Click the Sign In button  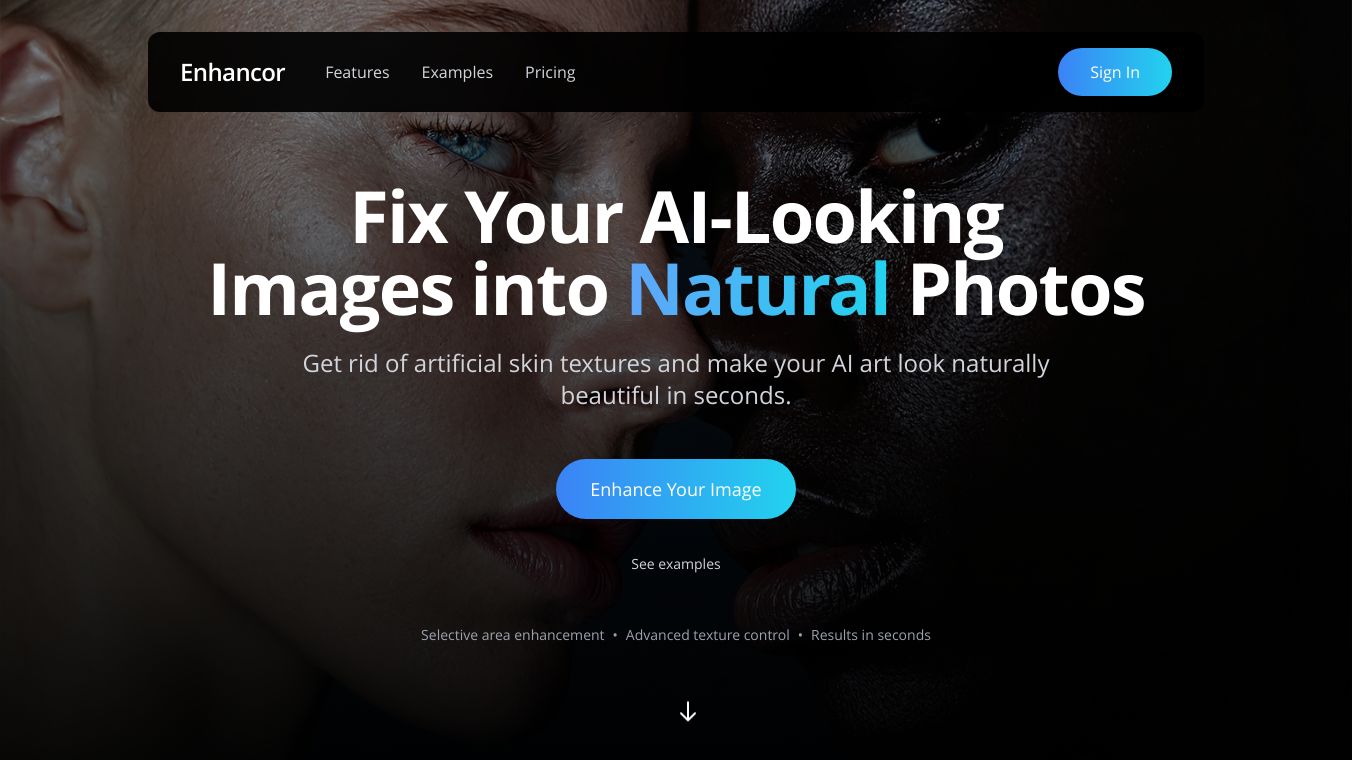point(1114,72)
